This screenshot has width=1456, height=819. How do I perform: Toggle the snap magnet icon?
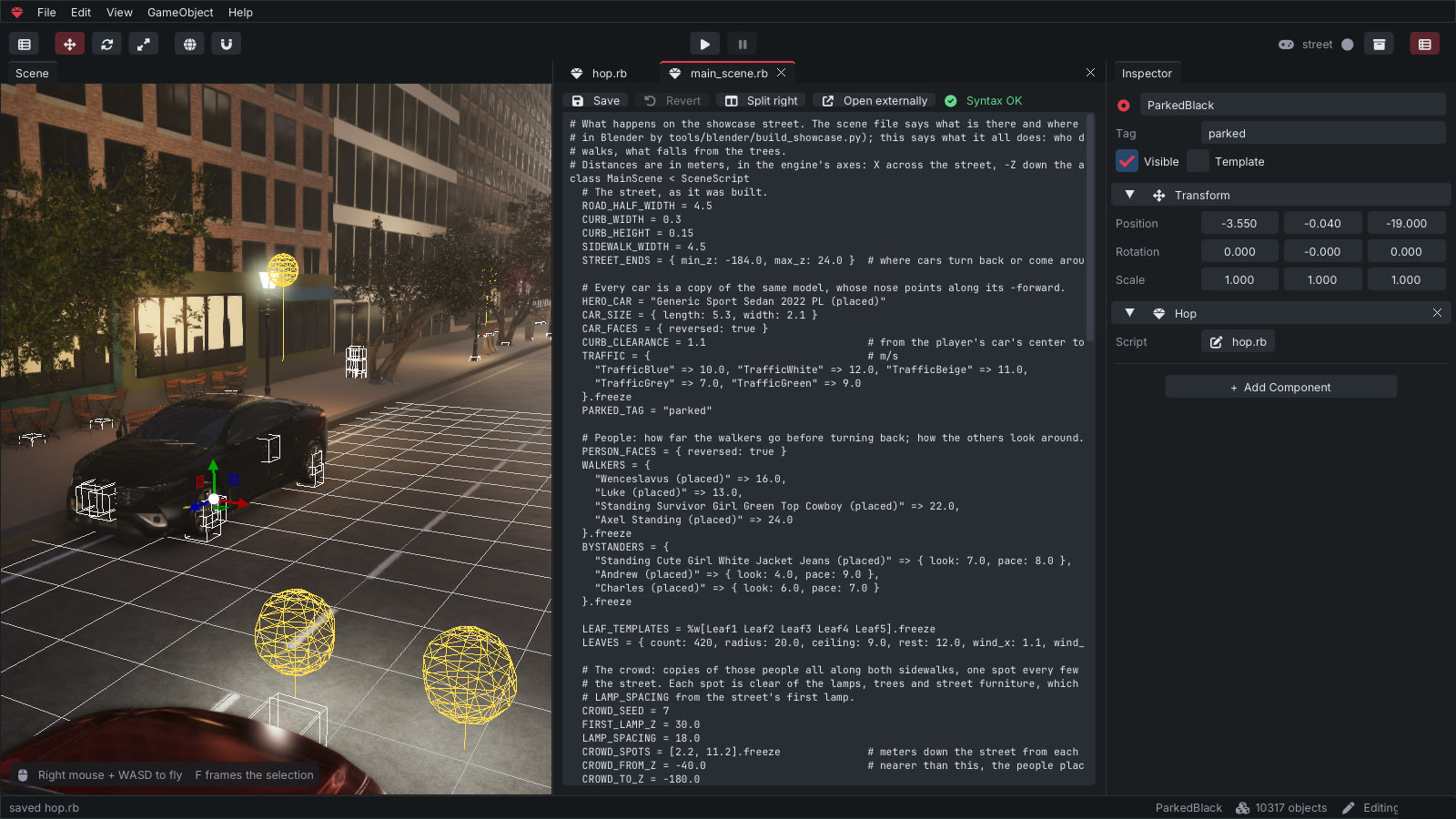[x=227, y=44]
